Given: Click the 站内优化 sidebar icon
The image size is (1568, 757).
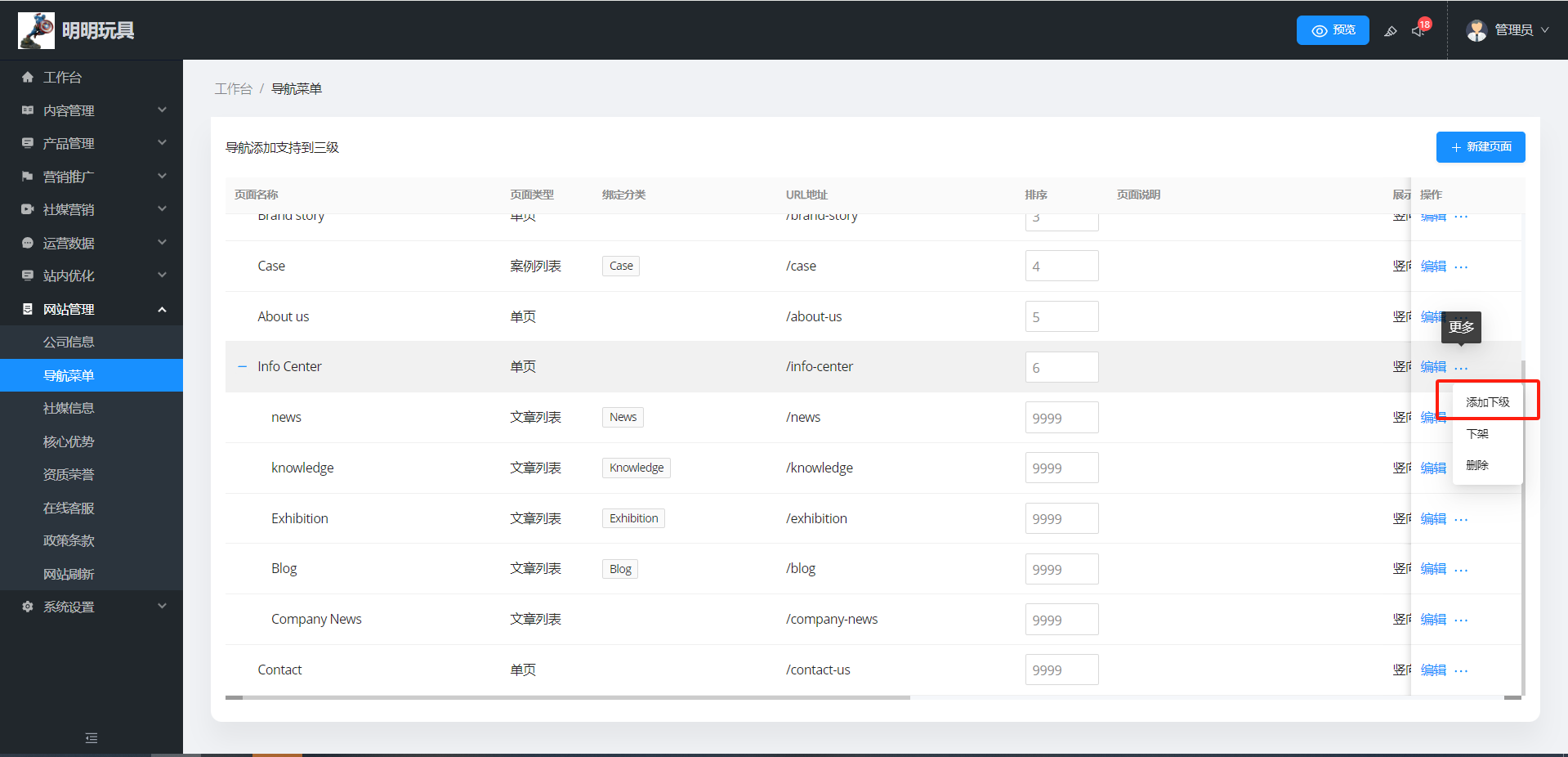Looking at the screenshot, I should (28, 275).
